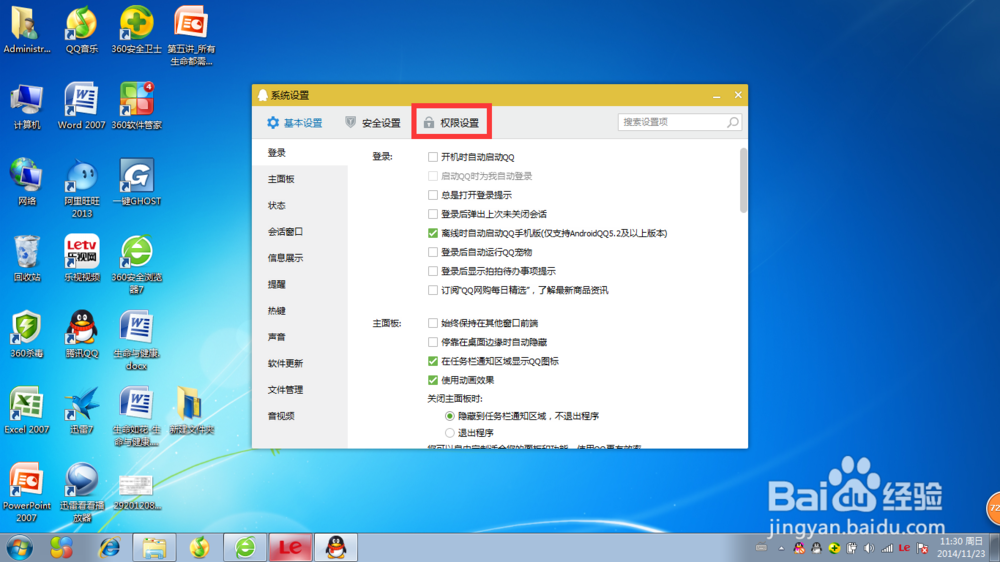Launch the 乐视视频 Letv shortcut
The width and height of the screenshot is (1000, 562).
point(82,258)
